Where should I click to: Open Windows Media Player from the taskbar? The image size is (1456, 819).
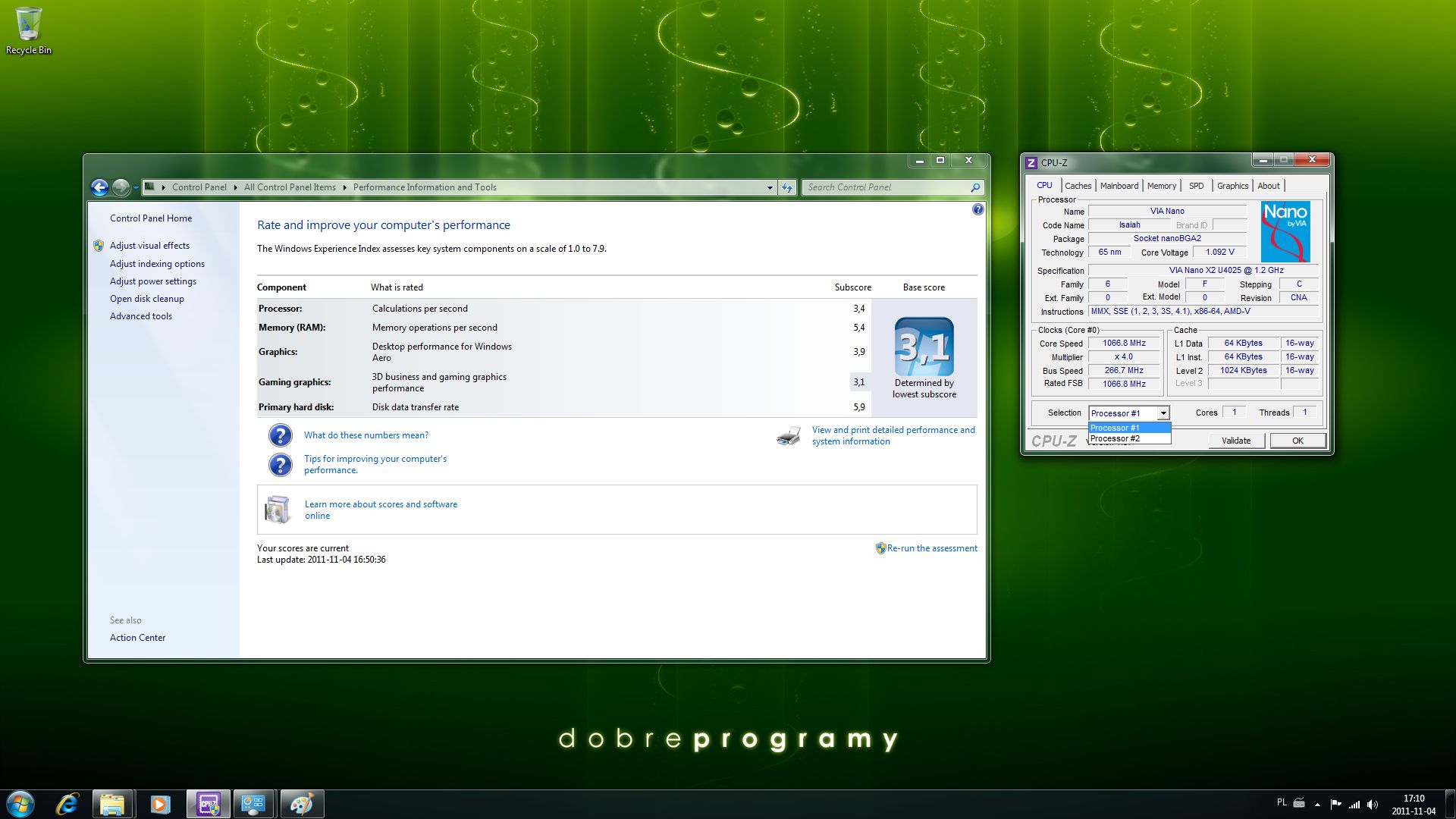point(160,804)
